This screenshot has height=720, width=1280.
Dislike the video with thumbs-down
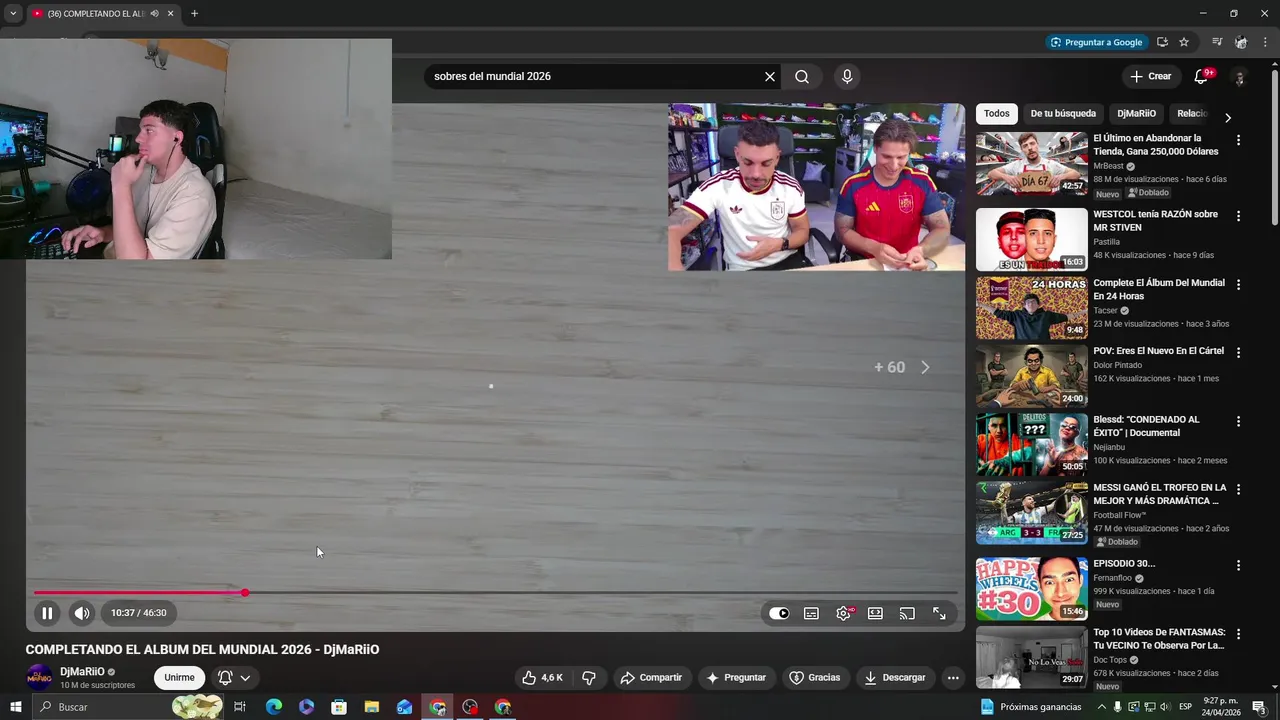pos(589,678)
